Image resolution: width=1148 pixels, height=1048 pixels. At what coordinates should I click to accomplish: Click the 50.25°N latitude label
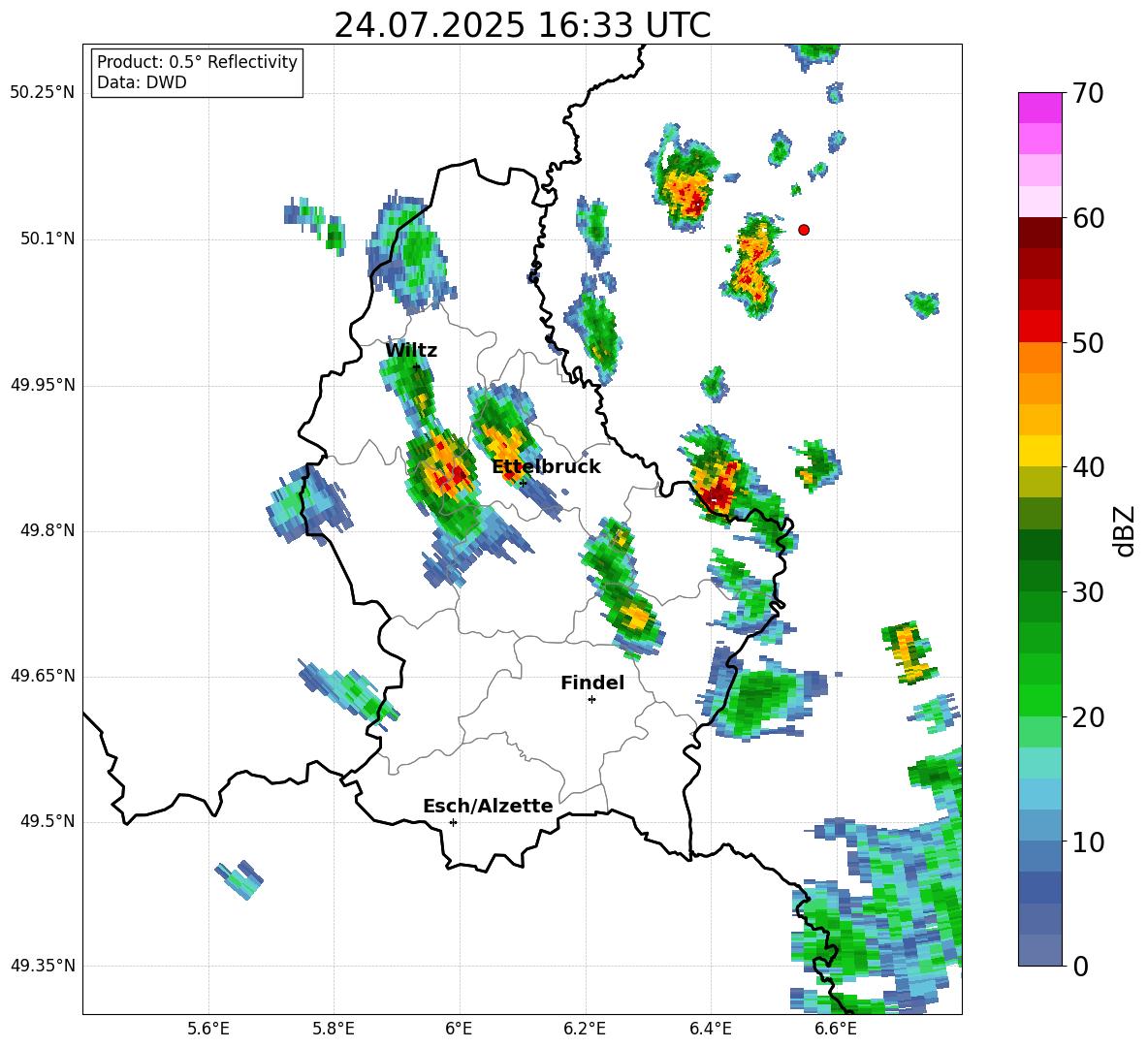coord(43,93)
